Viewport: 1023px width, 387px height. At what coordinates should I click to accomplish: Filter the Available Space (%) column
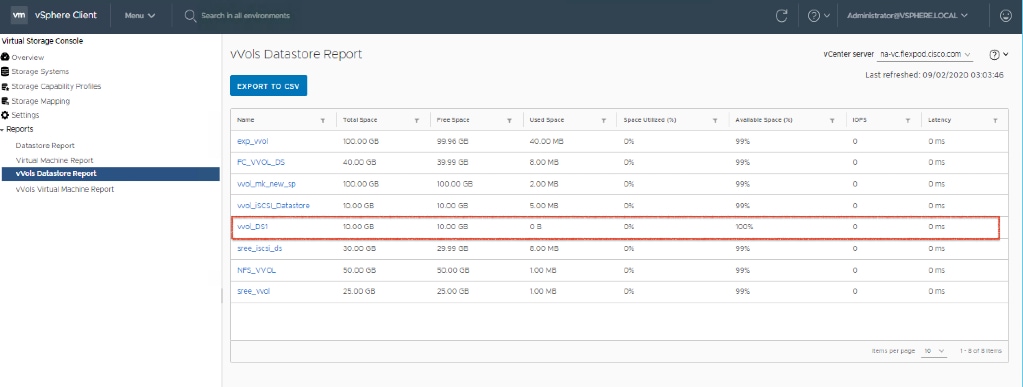[832, 121]
